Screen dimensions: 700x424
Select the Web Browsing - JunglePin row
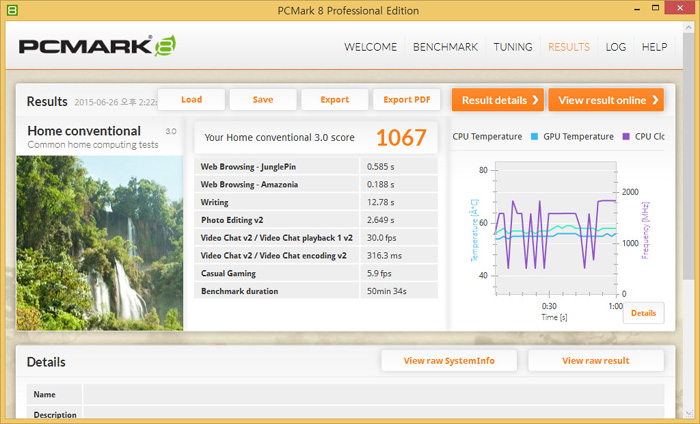pos(316,166)
